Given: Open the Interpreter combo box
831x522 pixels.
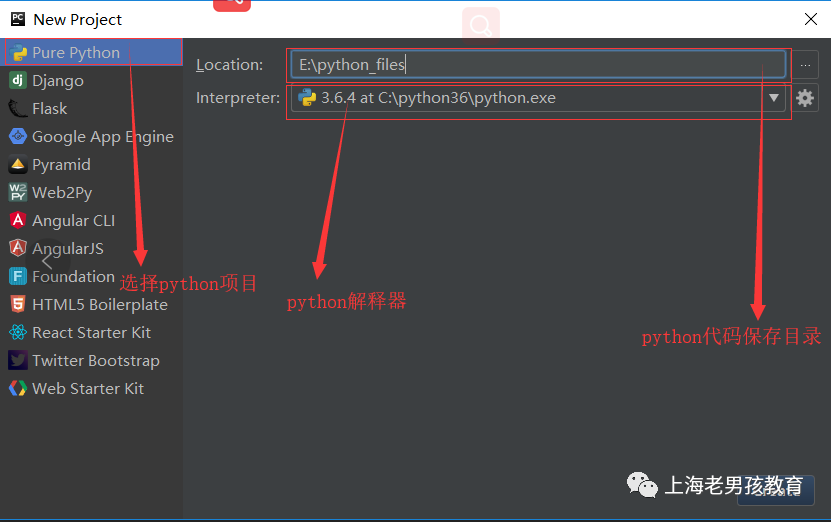Looking at the screenshot, I should tap(538, 98).
